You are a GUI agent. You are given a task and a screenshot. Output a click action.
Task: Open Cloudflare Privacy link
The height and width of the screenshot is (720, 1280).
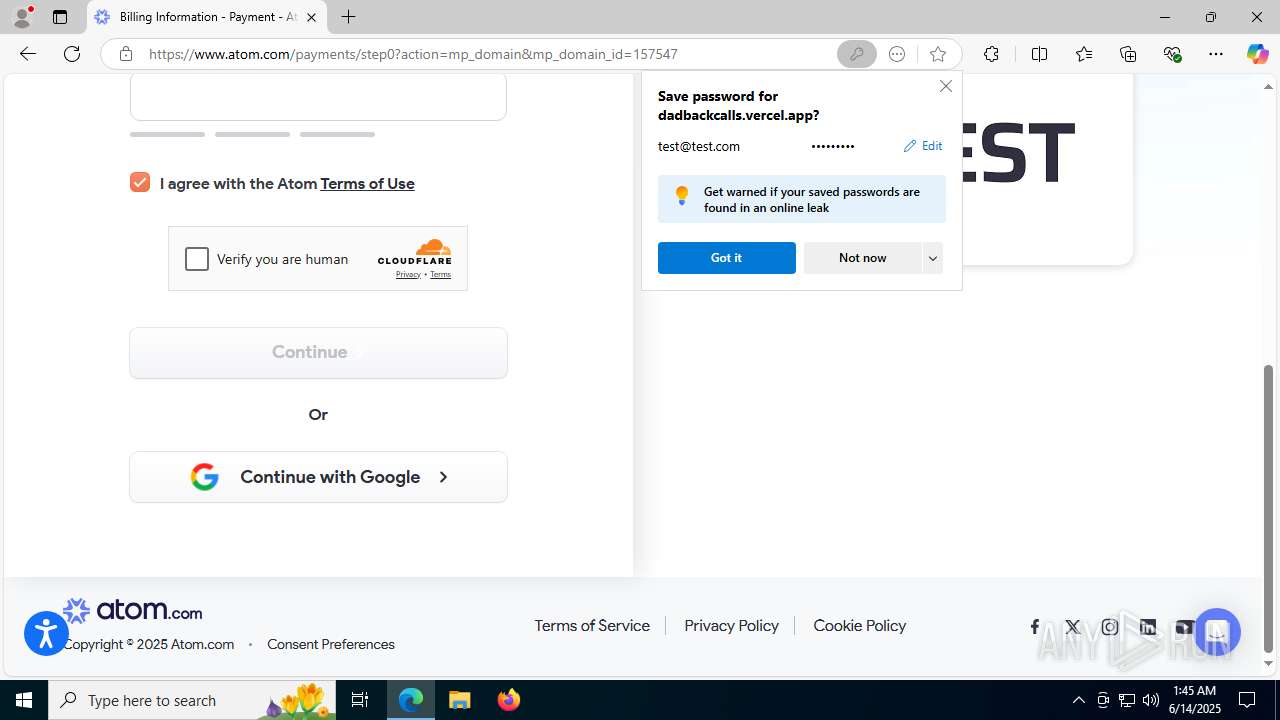pyautogui.click(x=408, y=274)
